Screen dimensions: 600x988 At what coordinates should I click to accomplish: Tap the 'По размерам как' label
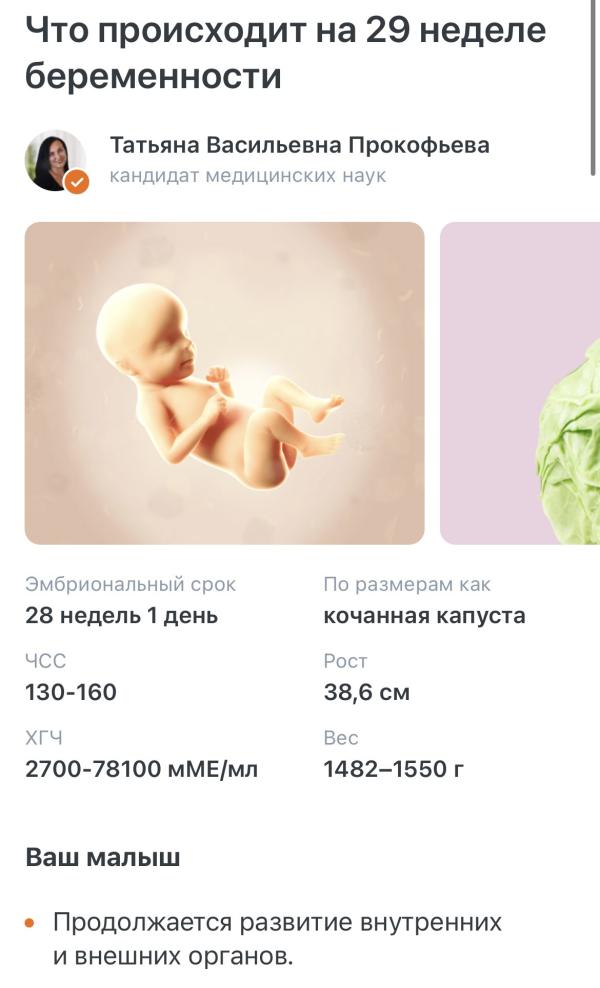(x=407, y=585)
